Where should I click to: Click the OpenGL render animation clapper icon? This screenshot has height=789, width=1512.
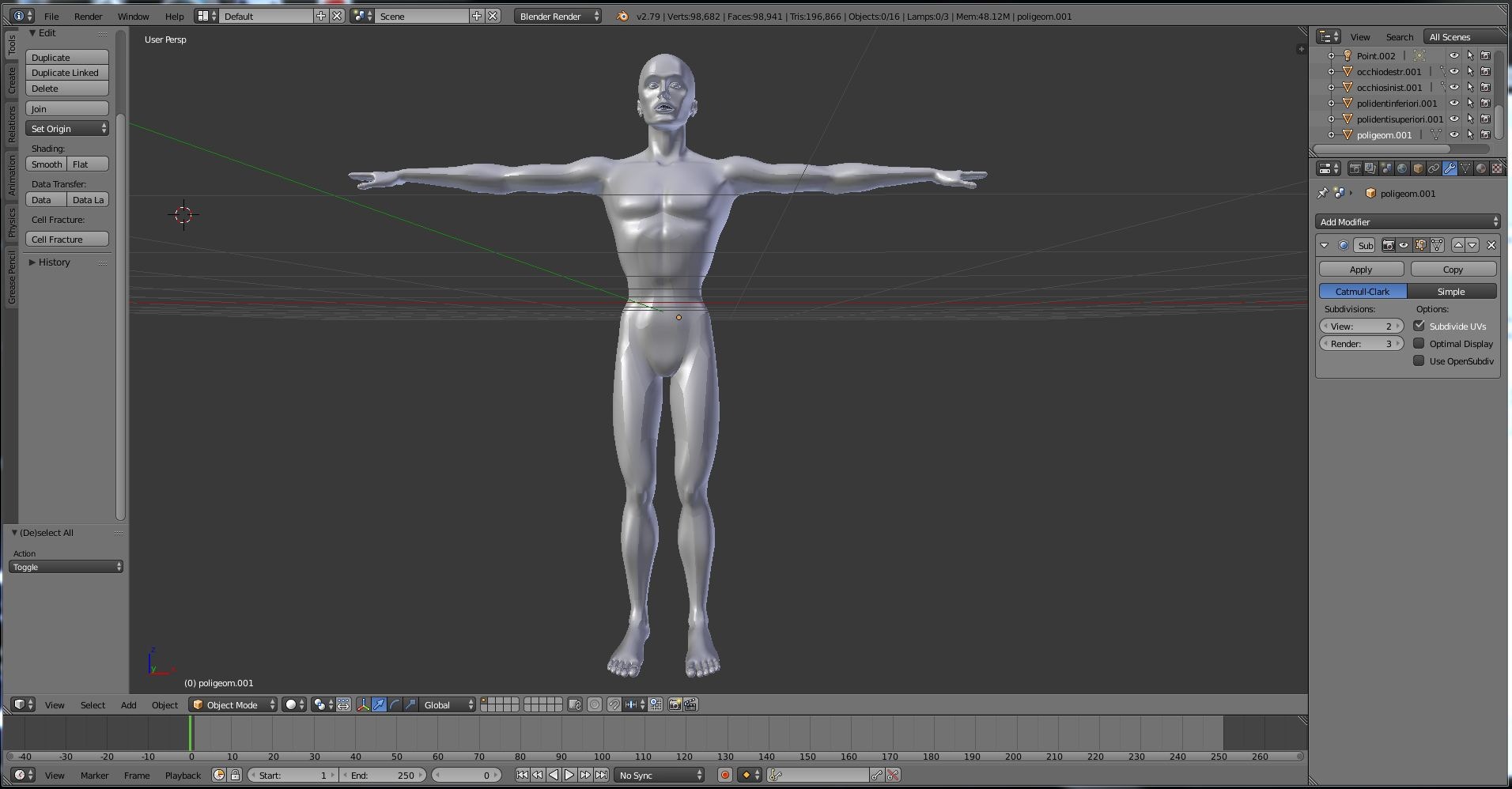click(x=690, y=704)
